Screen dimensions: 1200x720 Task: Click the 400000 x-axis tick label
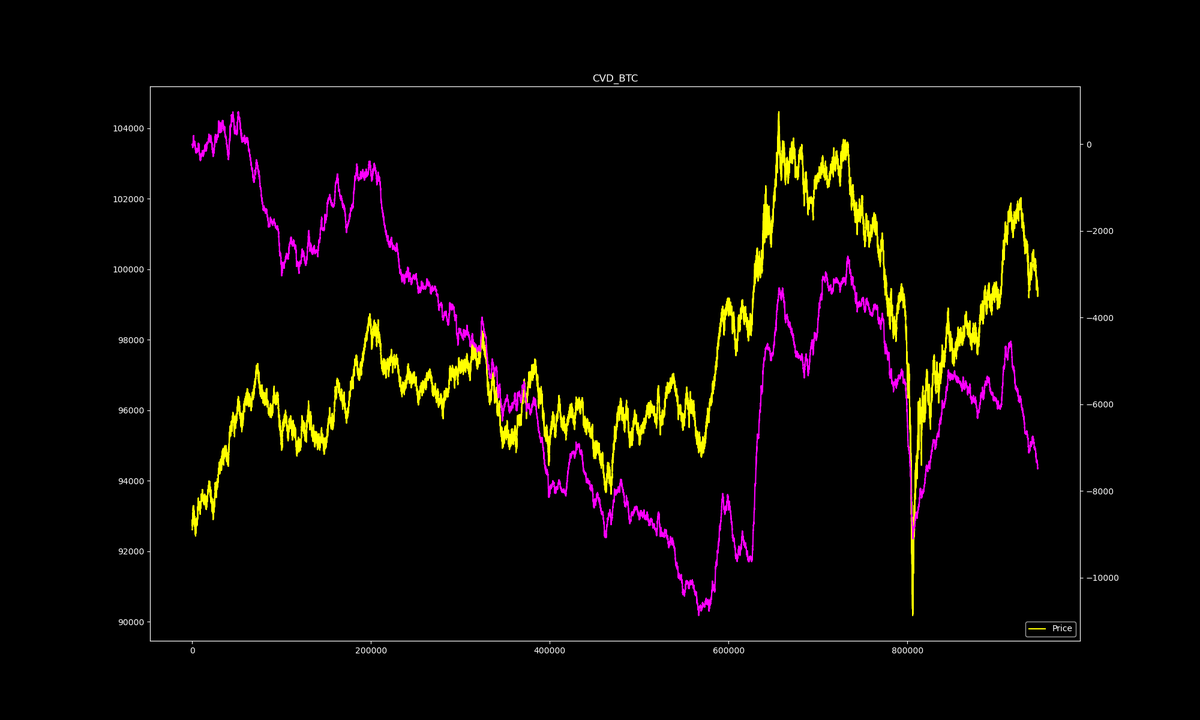click(x=550, y=651)
